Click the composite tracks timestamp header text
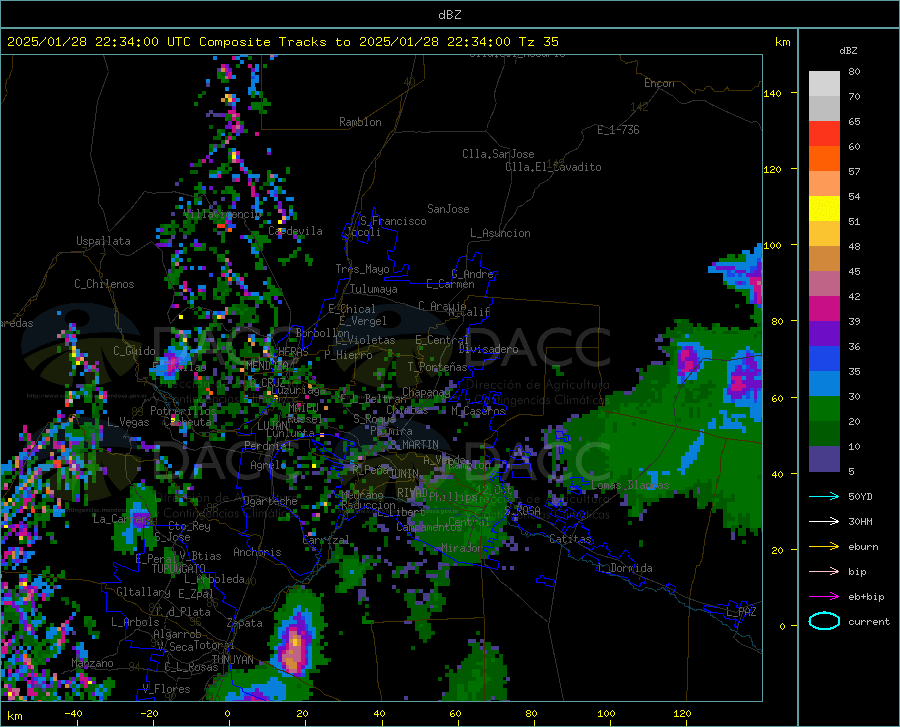This screenshot has height=727, width=900. point(282,42)
